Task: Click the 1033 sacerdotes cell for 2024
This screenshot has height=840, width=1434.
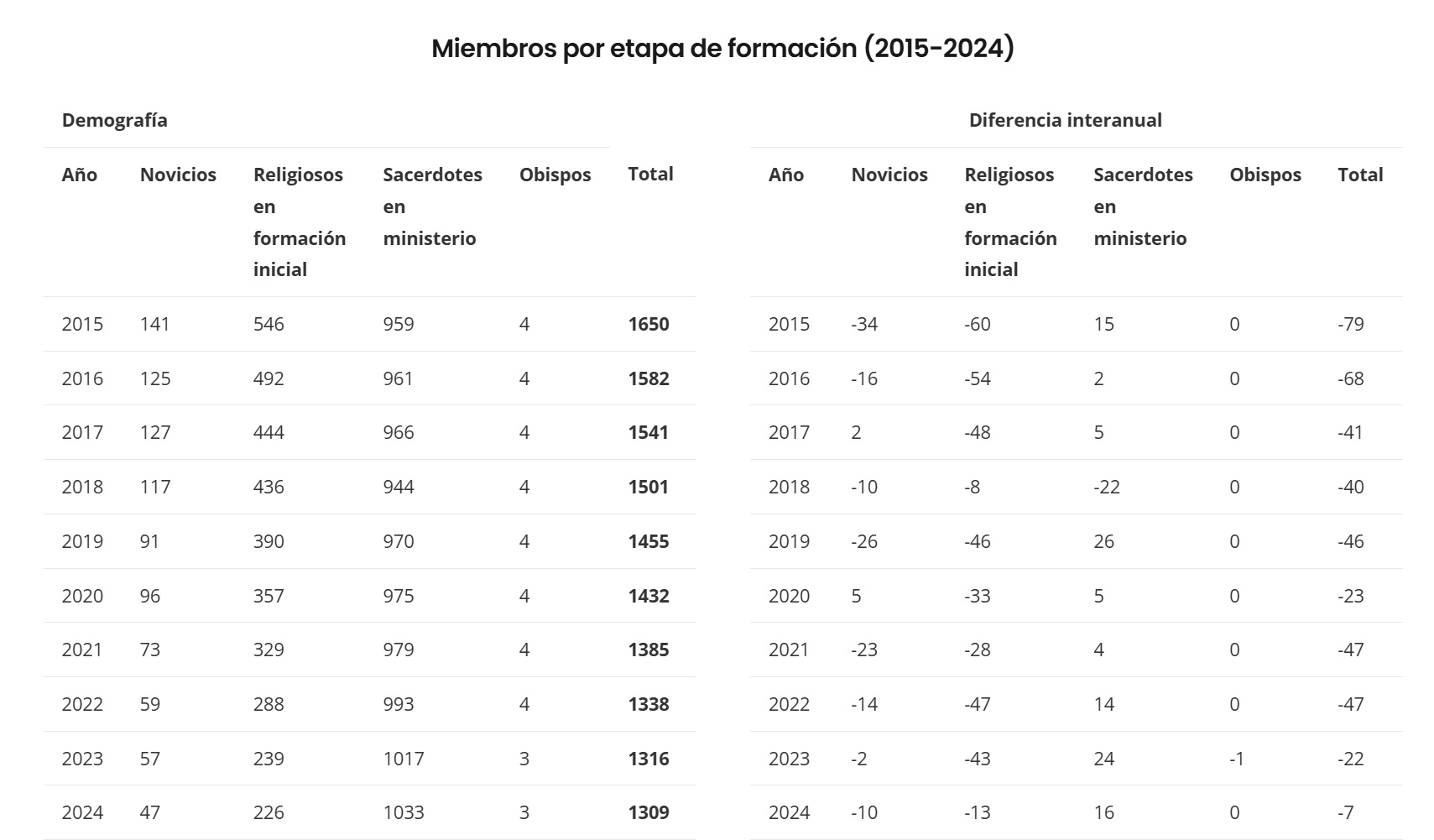Action: click(x=404, y=812)
